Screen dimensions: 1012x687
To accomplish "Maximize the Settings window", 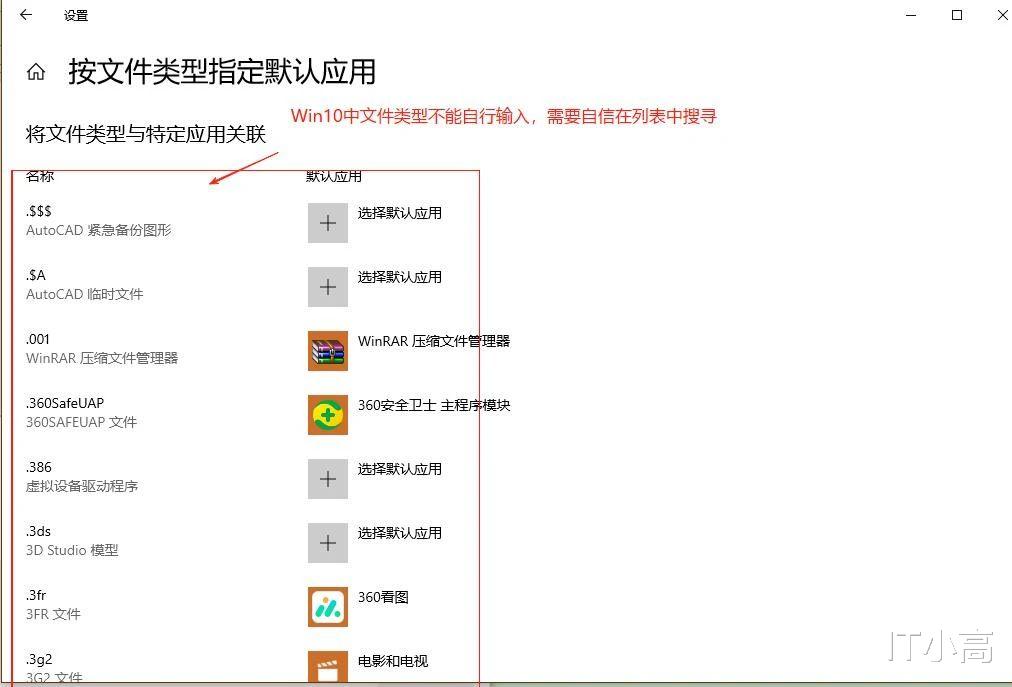I will 957,15.
